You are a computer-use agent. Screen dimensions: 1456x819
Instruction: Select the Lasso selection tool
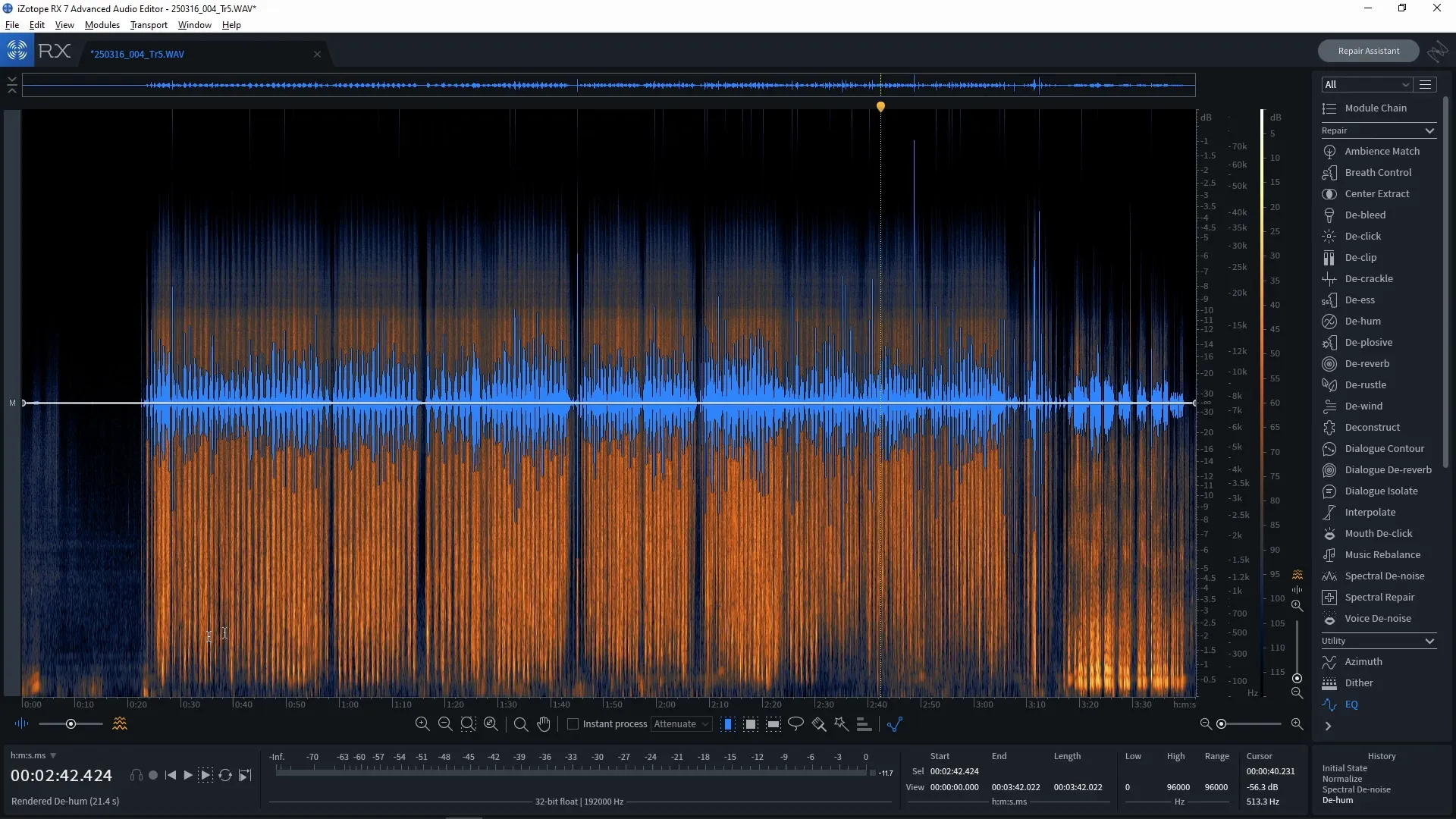click(795, 724)
